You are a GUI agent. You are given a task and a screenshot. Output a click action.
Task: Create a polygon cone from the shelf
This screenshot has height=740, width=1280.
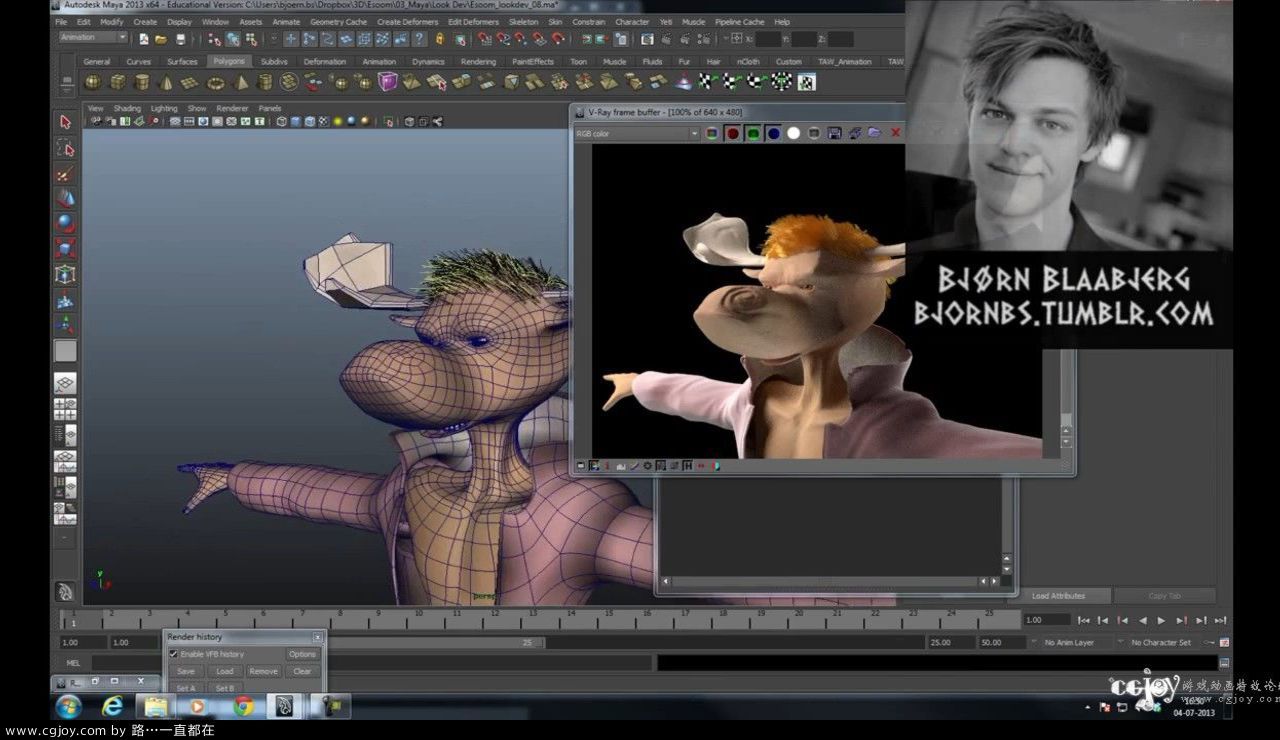point(166,82)
